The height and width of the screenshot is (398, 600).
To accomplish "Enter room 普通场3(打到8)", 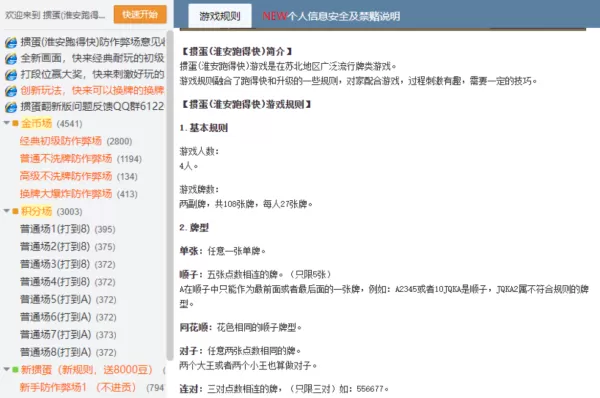I will [x=68, y=264].
